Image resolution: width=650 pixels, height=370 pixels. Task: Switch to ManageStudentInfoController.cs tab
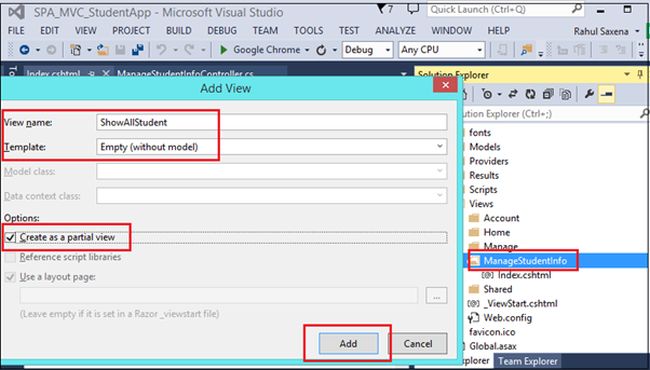(x=185, y=74)
